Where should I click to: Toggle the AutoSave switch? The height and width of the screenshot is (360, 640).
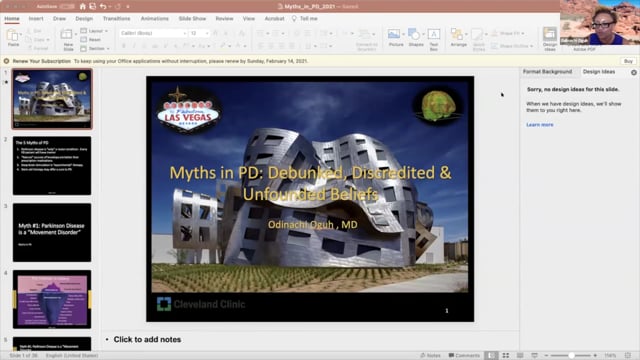pos(66,7)
